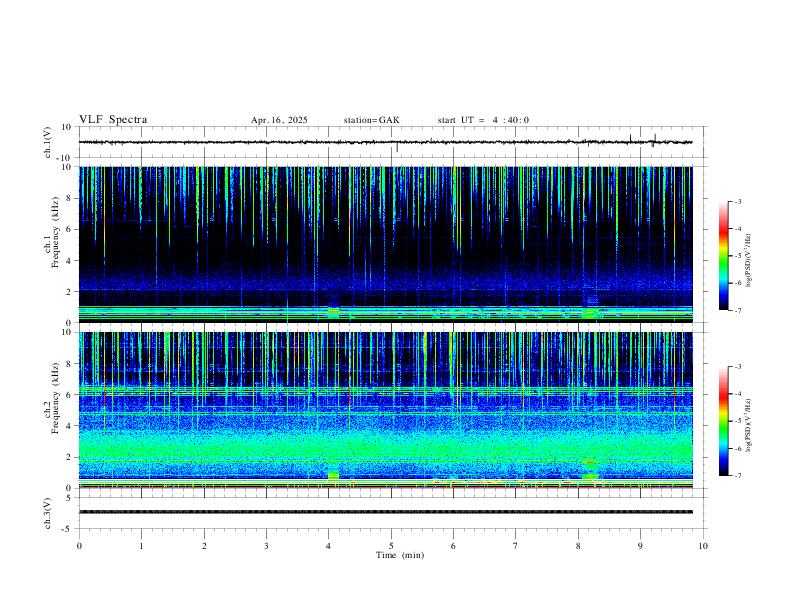792x612 pixels.
Task: Click the green burst near 4 min in ch.2 spectrogram
Action: tap(333, 475)
